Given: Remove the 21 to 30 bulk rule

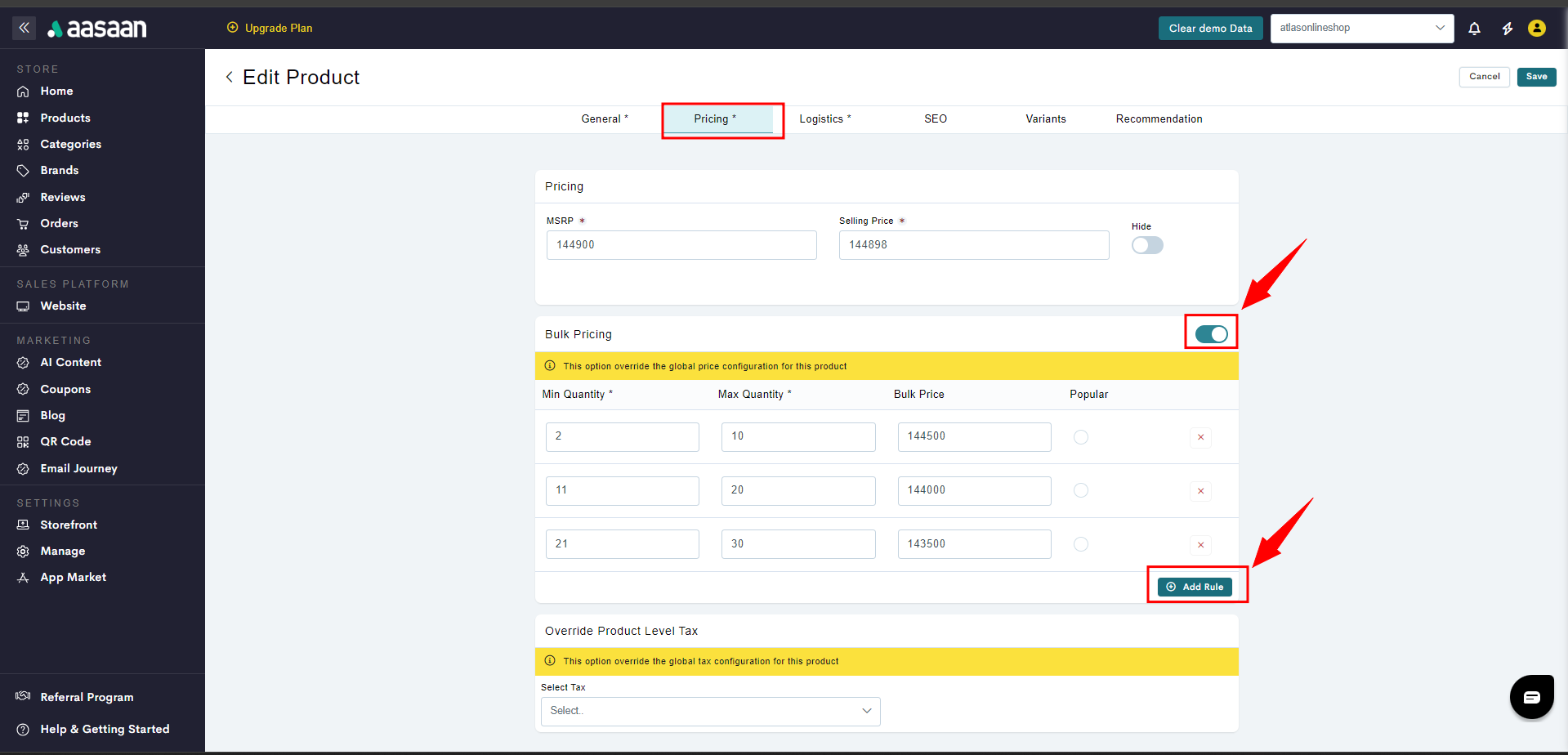Looking at the screenshot, I should coord(1200,545).
